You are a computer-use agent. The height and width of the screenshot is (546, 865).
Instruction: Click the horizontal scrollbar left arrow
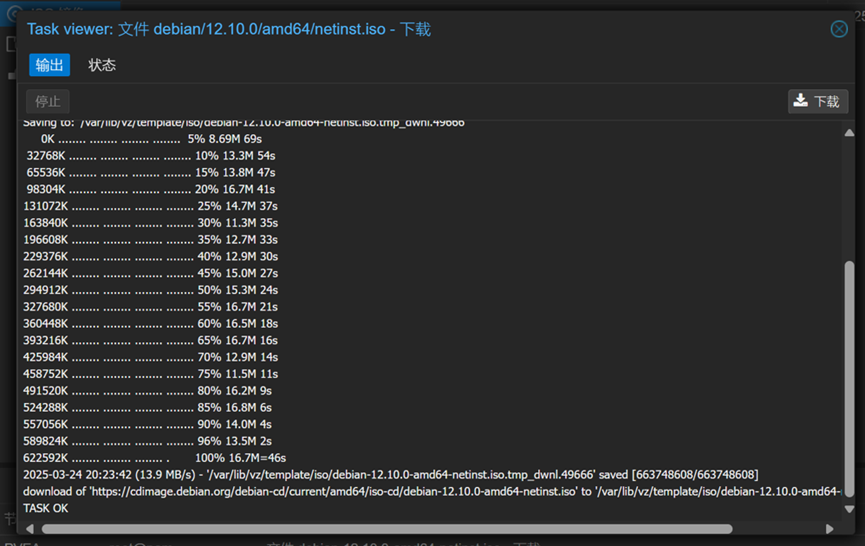pyautogui.click(x=30, y=529)
